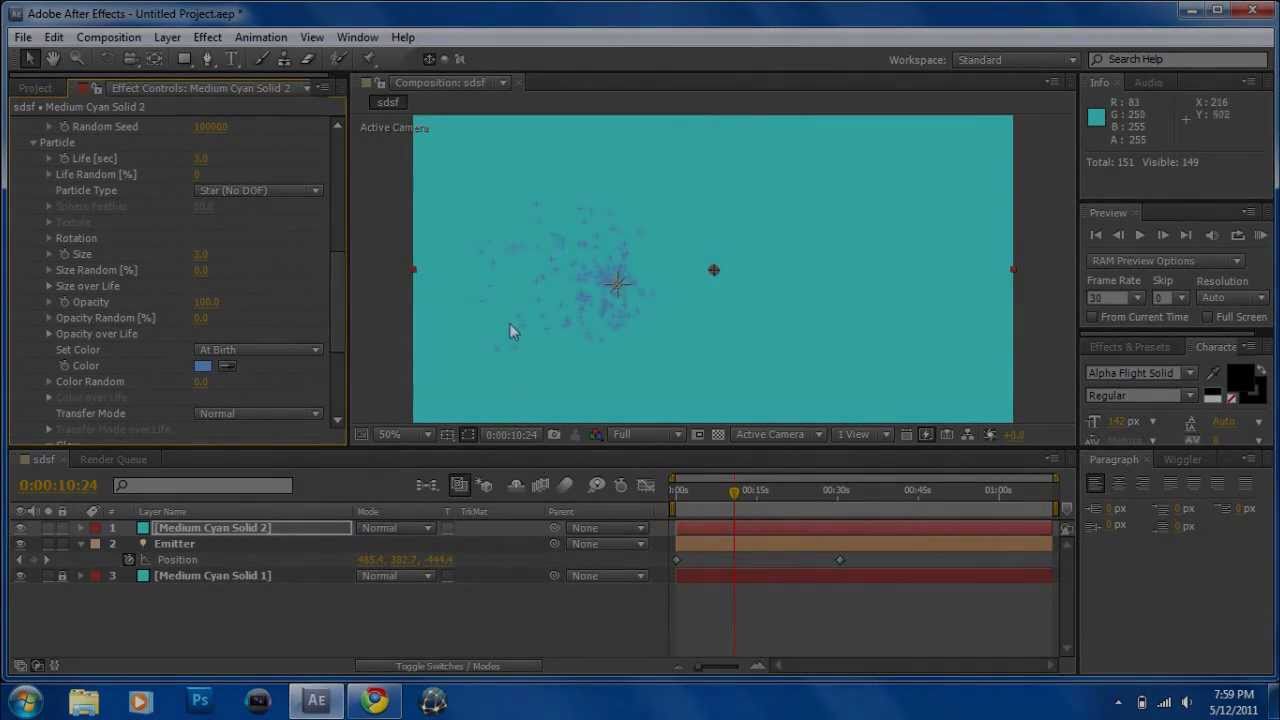1280x720 pixels.
Task: Open the Particle Type dropdown
Action: click(x=259, y=190)
